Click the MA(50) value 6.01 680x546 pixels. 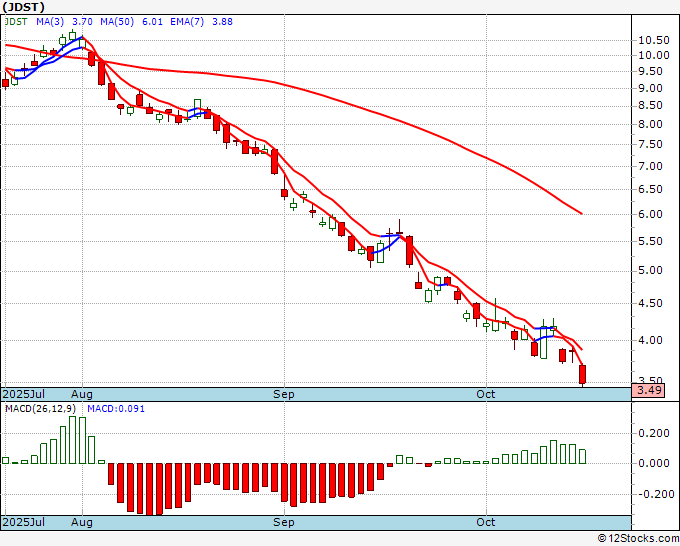152,22
